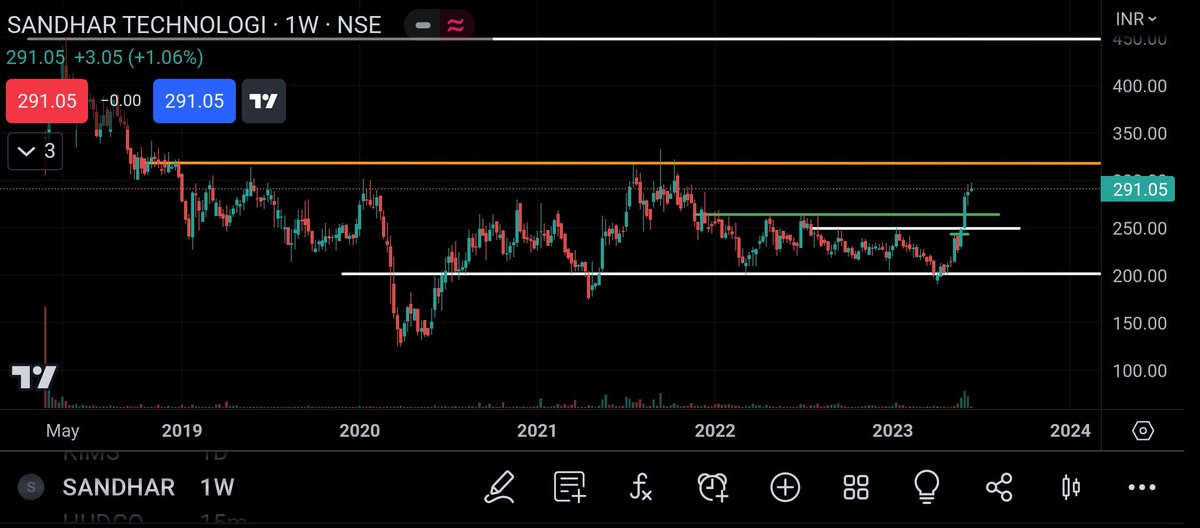The image size is (1200, 528).
Task: Click the 350.00 price scale label
Action: coord(1141,133)
